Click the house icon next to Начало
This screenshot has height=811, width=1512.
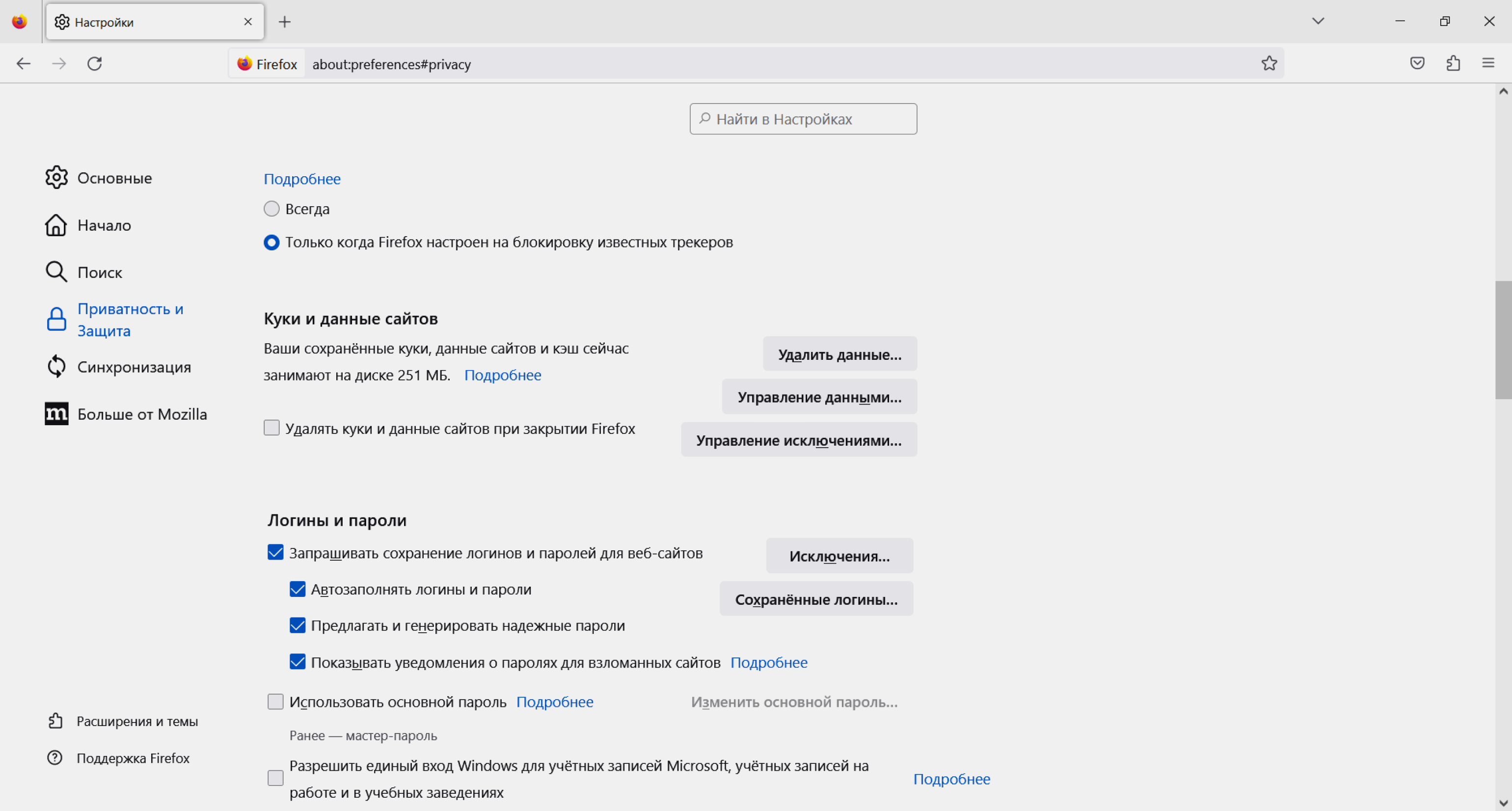56,225
